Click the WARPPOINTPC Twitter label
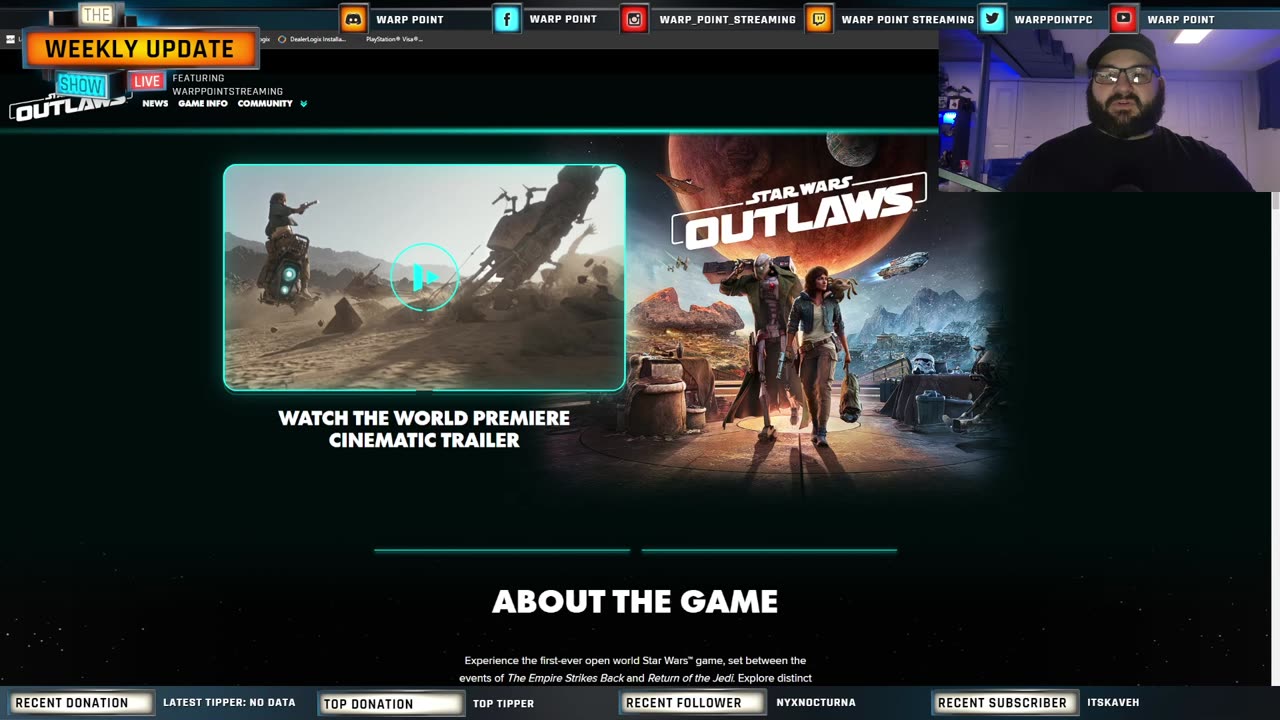 1053,20
